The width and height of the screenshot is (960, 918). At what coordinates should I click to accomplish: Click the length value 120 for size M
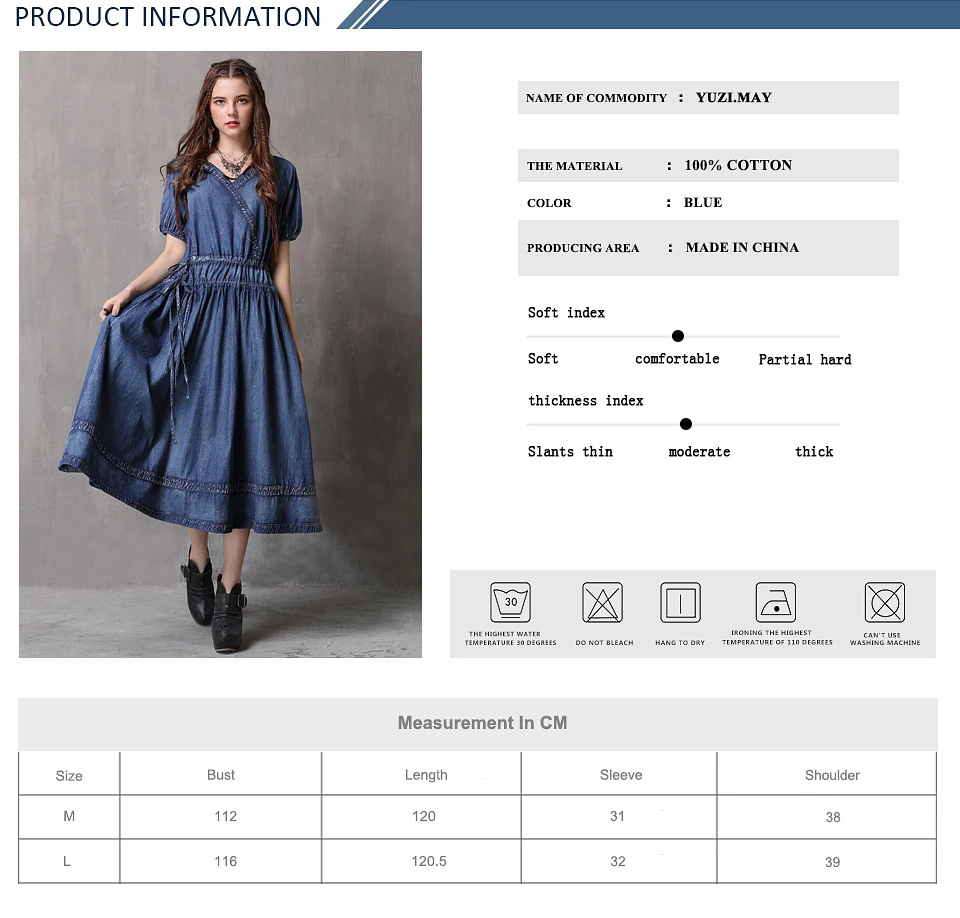point(424,816)
